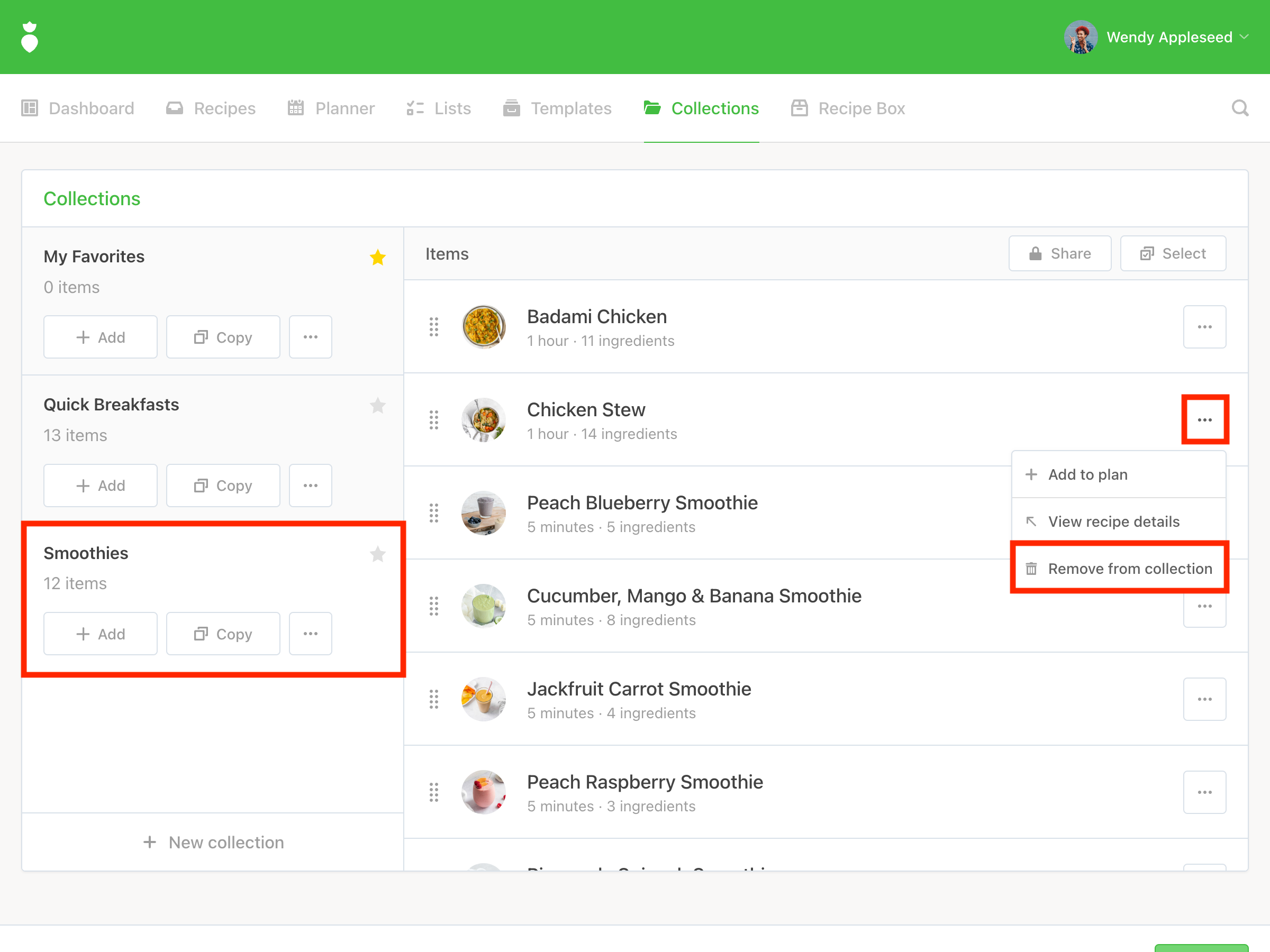Toggle the Quick Breakfasts favorite star
The image size is (1270, 952).
[x=377, y=405]
